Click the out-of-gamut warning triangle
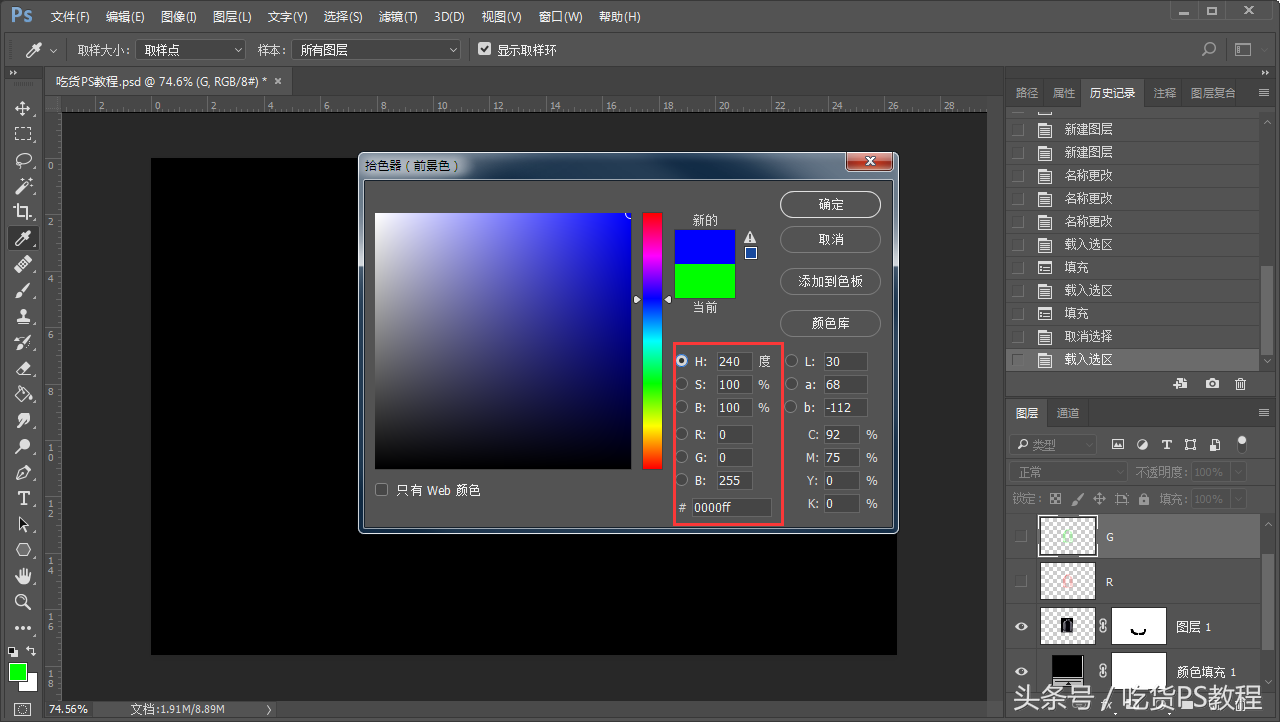The width and height of the screenshot is (1280, 722). [x=750, y=237]
